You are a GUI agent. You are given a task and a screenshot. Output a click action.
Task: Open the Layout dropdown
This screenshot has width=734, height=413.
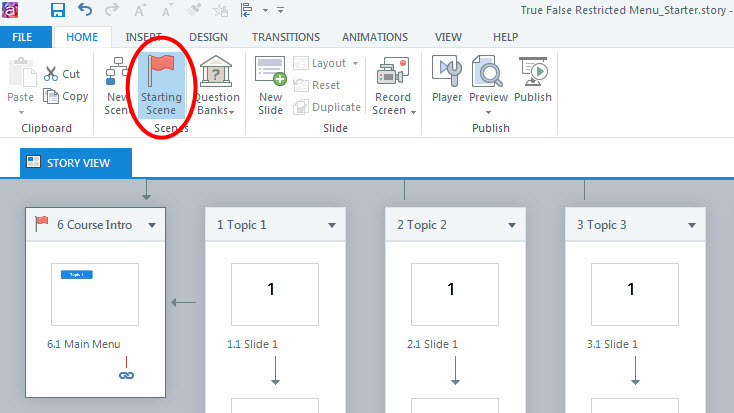point(326,63)
